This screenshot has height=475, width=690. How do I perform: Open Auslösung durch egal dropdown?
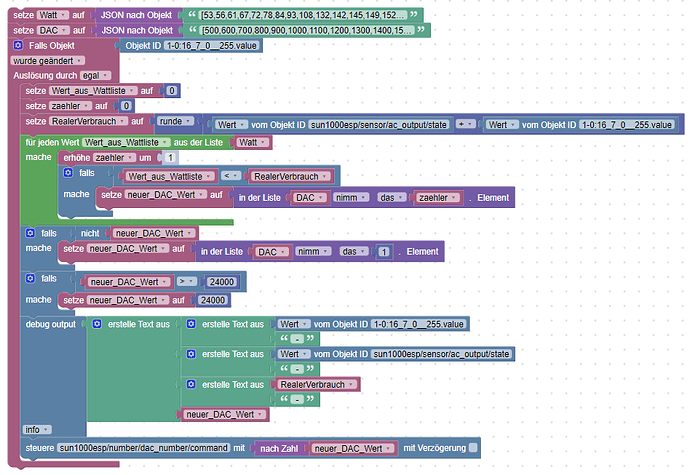[95, 75]
